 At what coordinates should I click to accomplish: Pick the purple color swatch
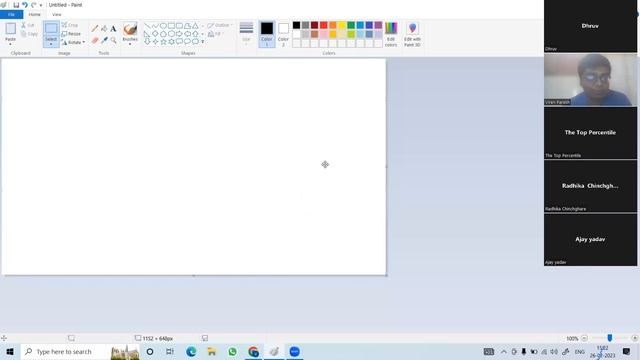point(378,25)
